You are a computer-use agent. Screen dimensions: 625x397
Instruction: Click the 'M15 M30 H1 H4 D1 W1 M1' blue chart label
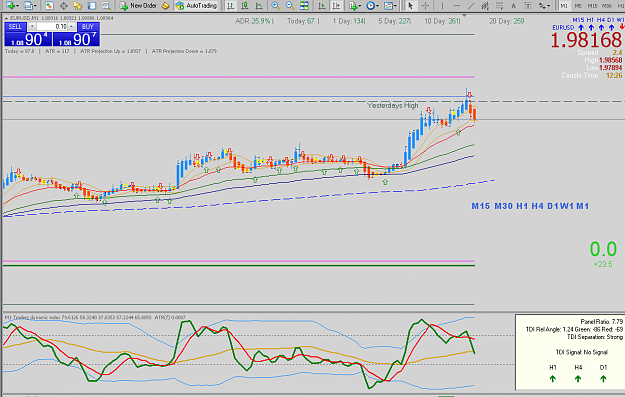point(530,206)
